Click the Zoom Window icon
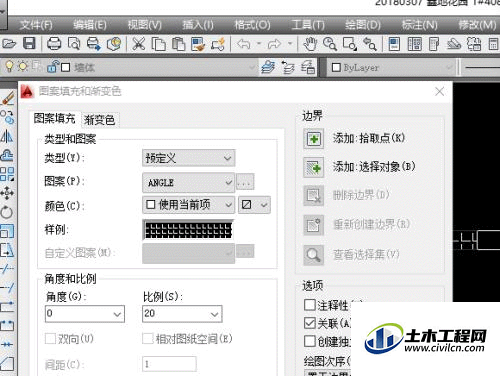 [350, 44]
